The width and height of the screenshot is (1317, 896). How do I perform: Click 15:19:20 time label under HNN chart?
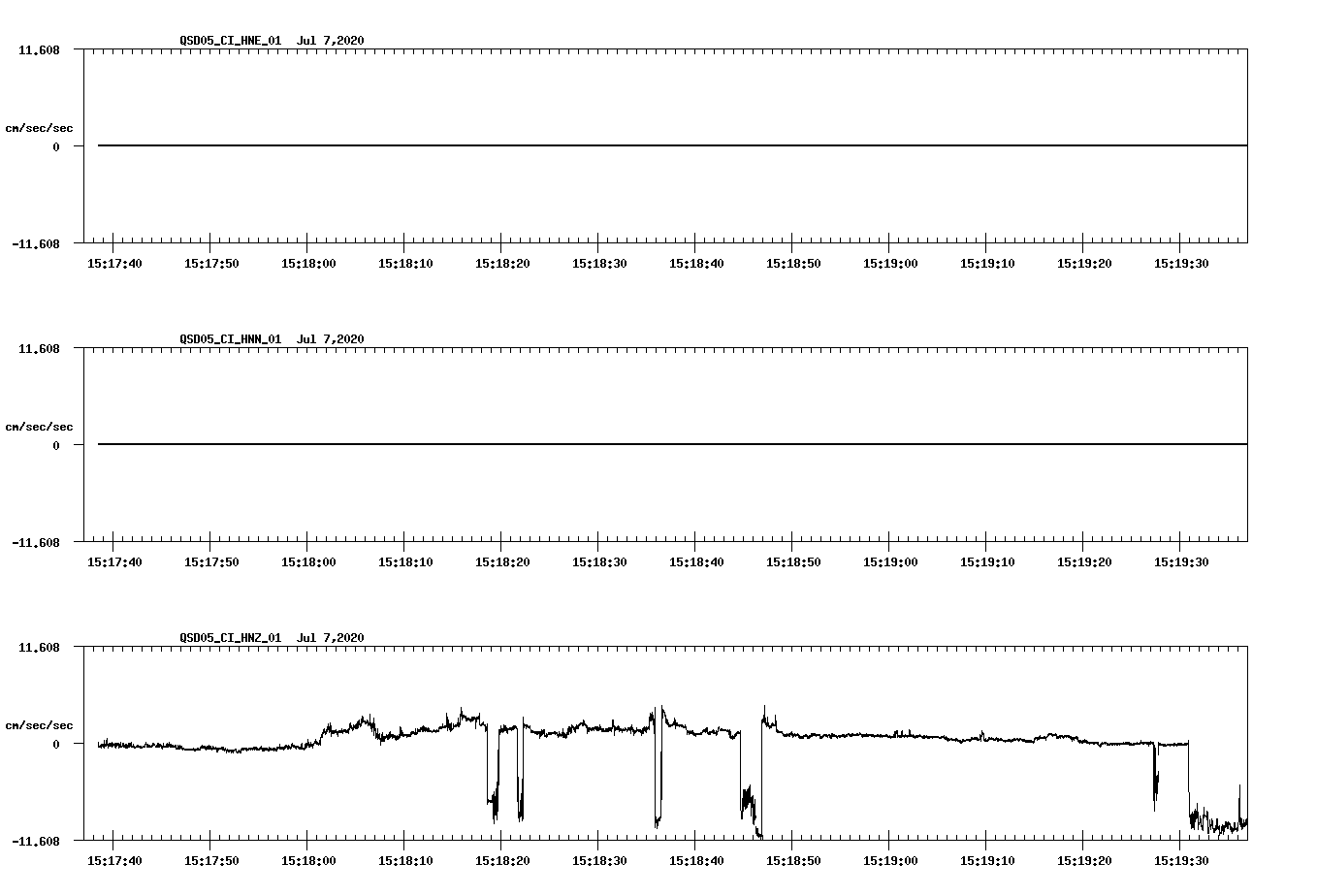click(x=1084, y=562)
